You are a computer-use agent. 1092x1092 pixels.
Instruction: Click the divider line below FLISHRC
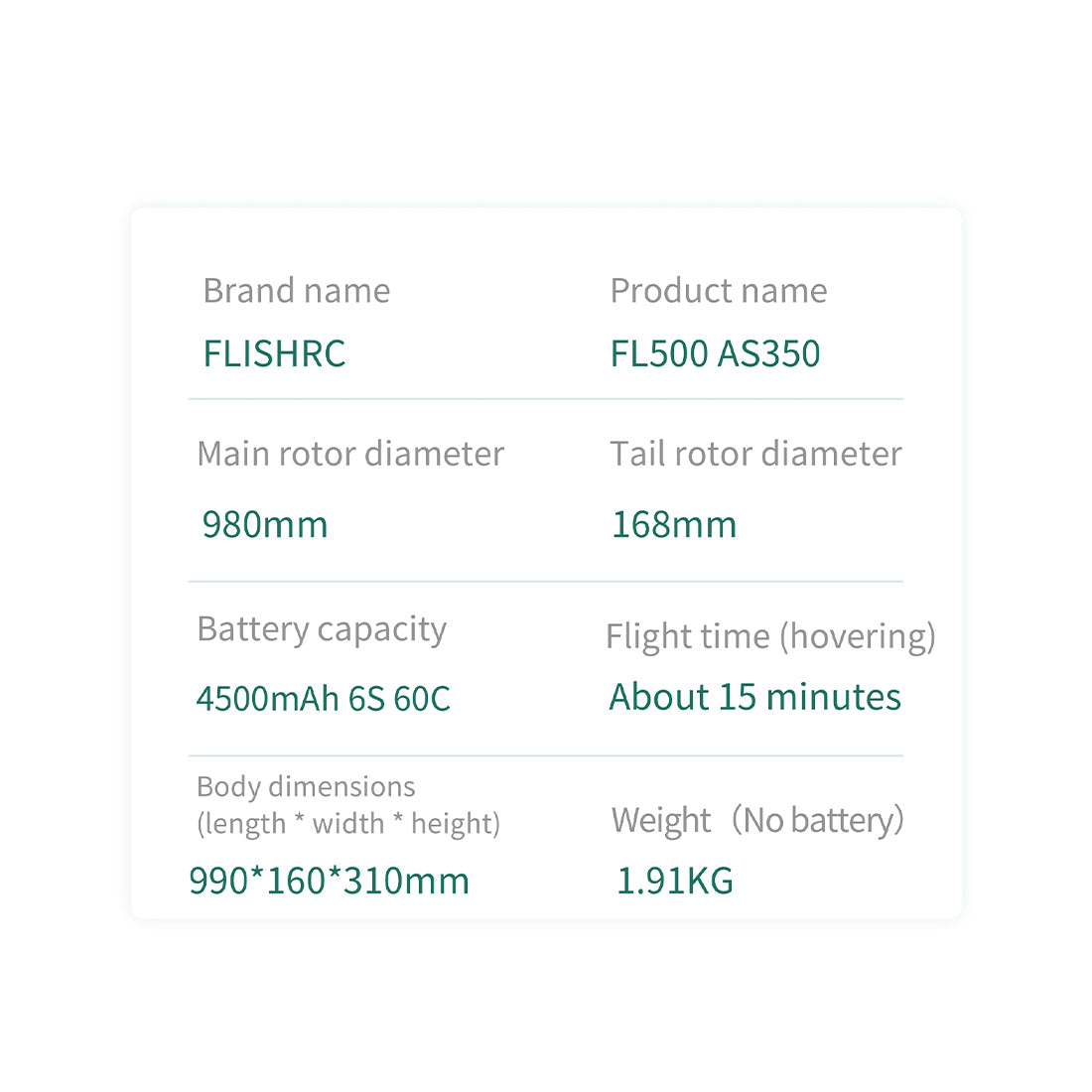click(545, 399)
